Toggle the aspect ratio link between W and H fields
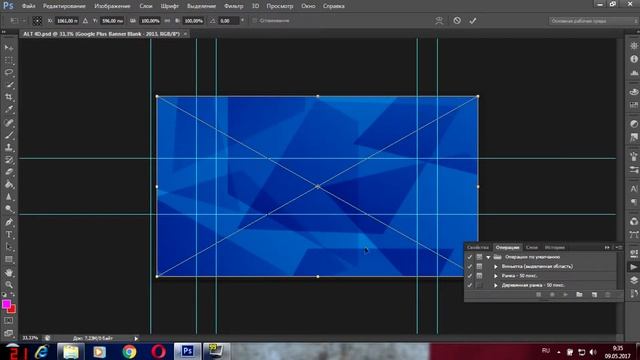This screenshot has width=640, height=360. point(167,20)
